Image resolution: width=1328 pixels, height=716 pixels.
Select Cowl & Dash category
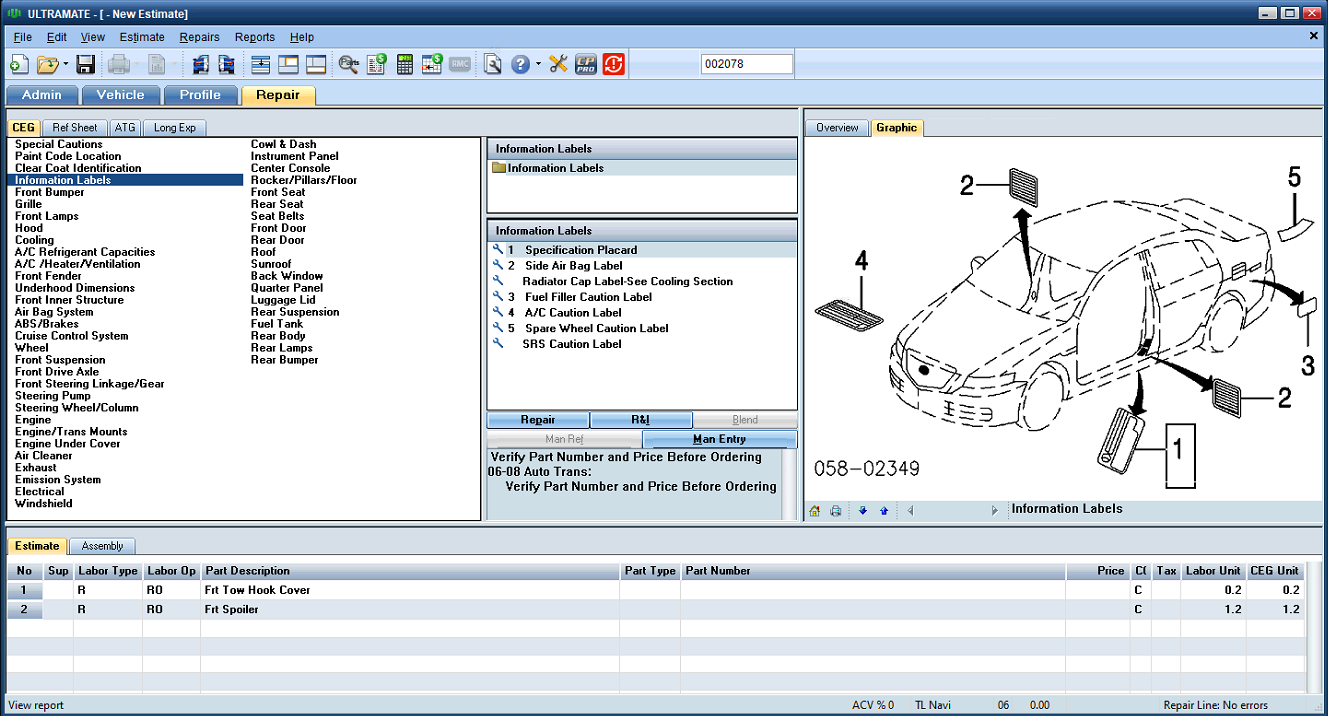[x=283, y=144]
